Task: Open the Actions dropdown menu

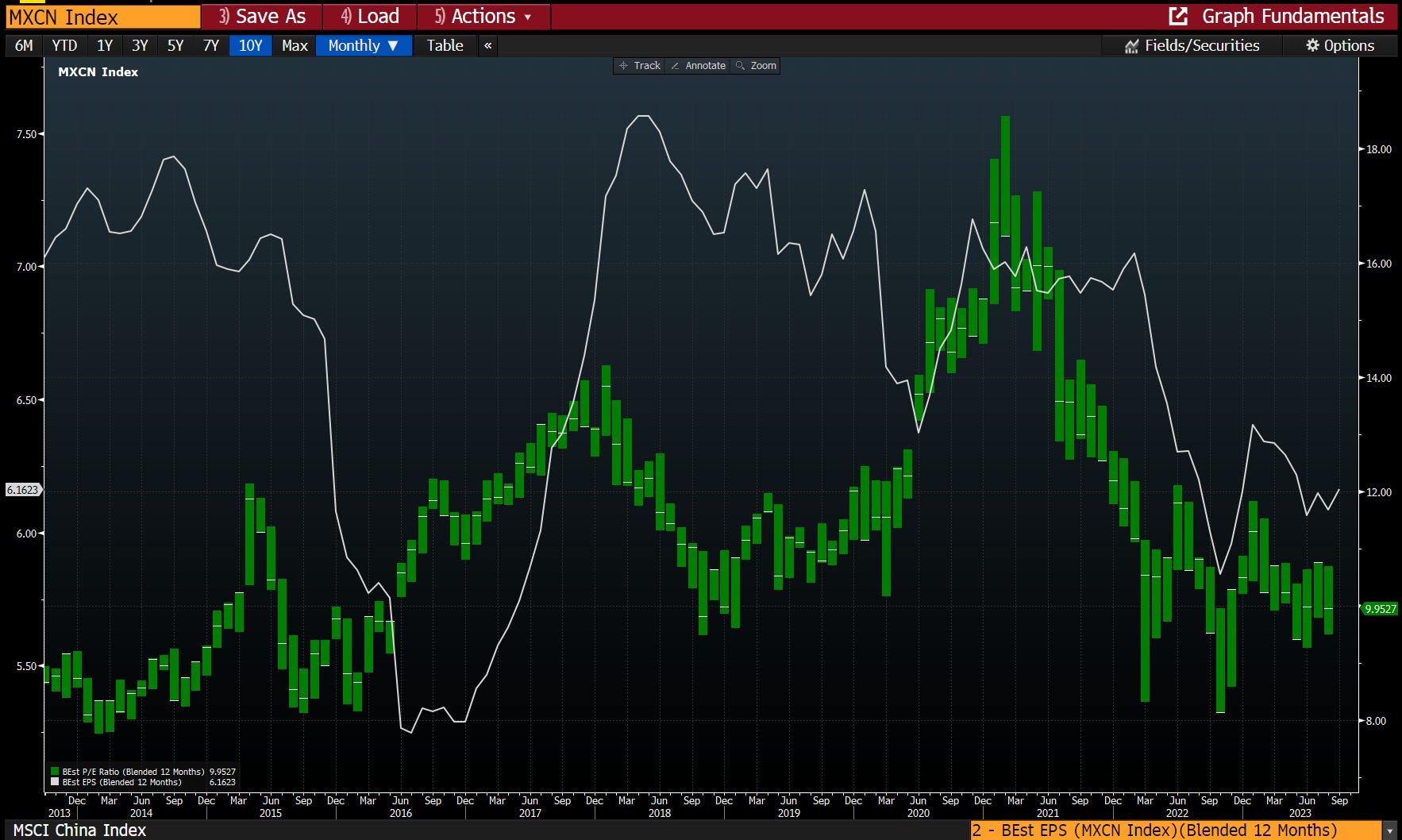Action: pyautogui.click(x=483, y=17)
